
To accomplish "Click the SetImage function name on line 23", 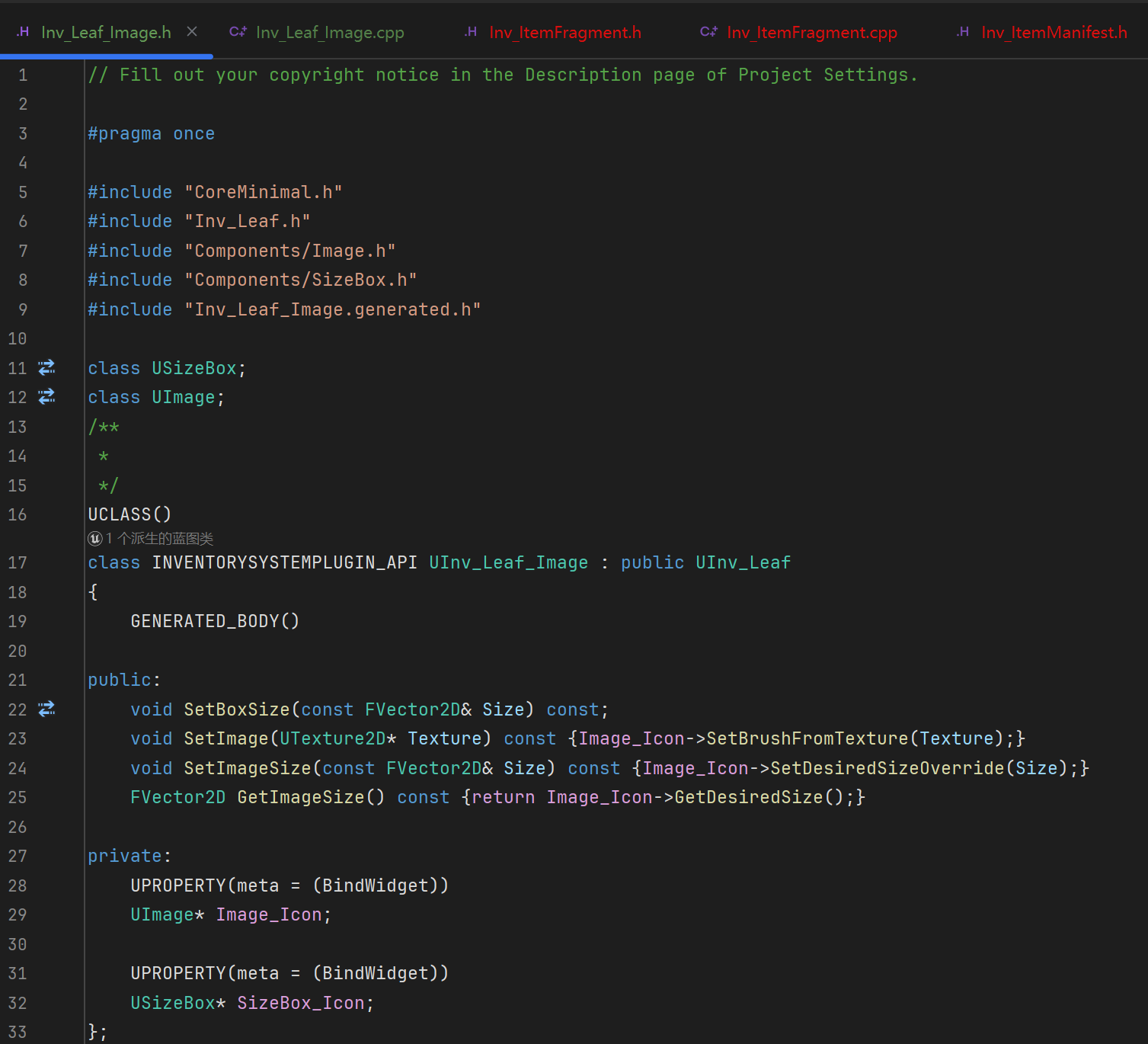I will click(226, 738).
